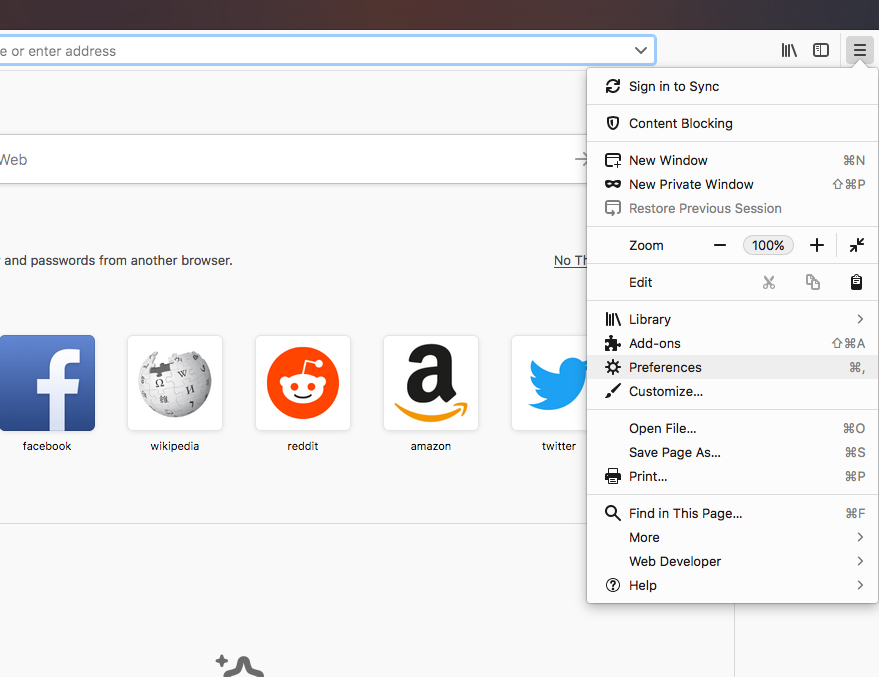The image size is (879, 677).
Task: Click the Customize paintbrush icon
Action: (x=613, y=391)
